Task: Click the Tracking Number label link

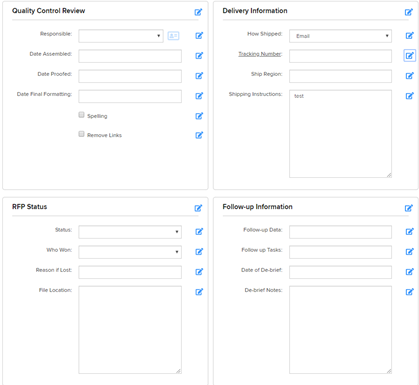Action: pyautogui.click(x=260, y=54)
